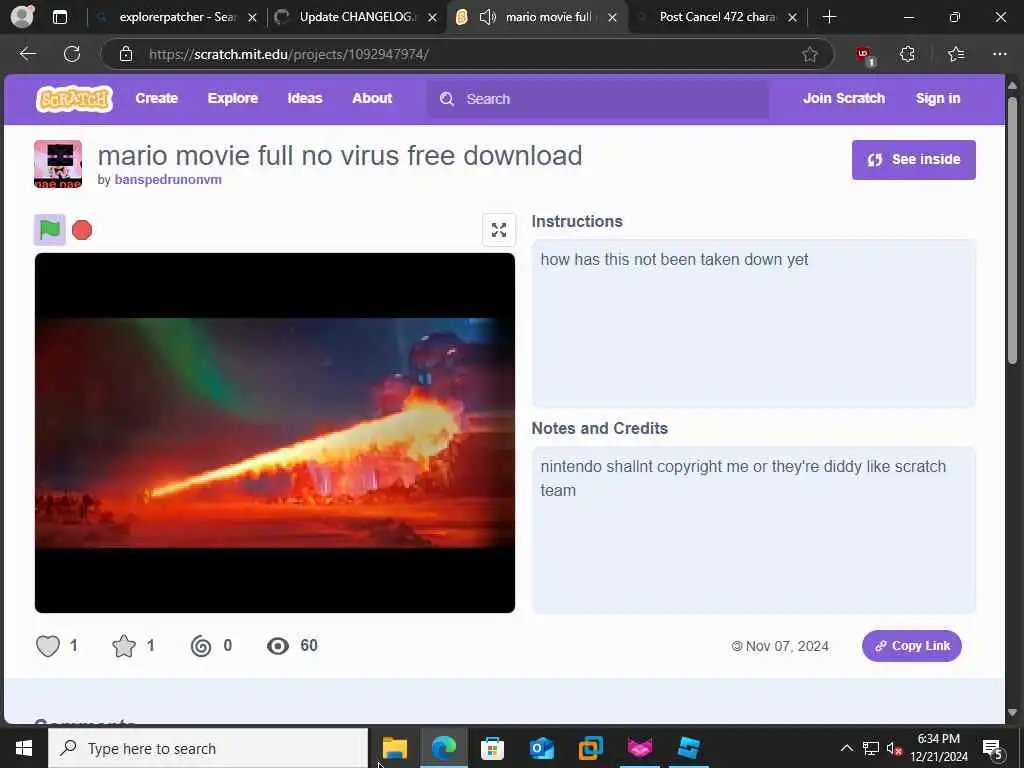Viewport: 1024px width, 768px height.
Task: Click Join Scratch
Action: tap(844, 99)
